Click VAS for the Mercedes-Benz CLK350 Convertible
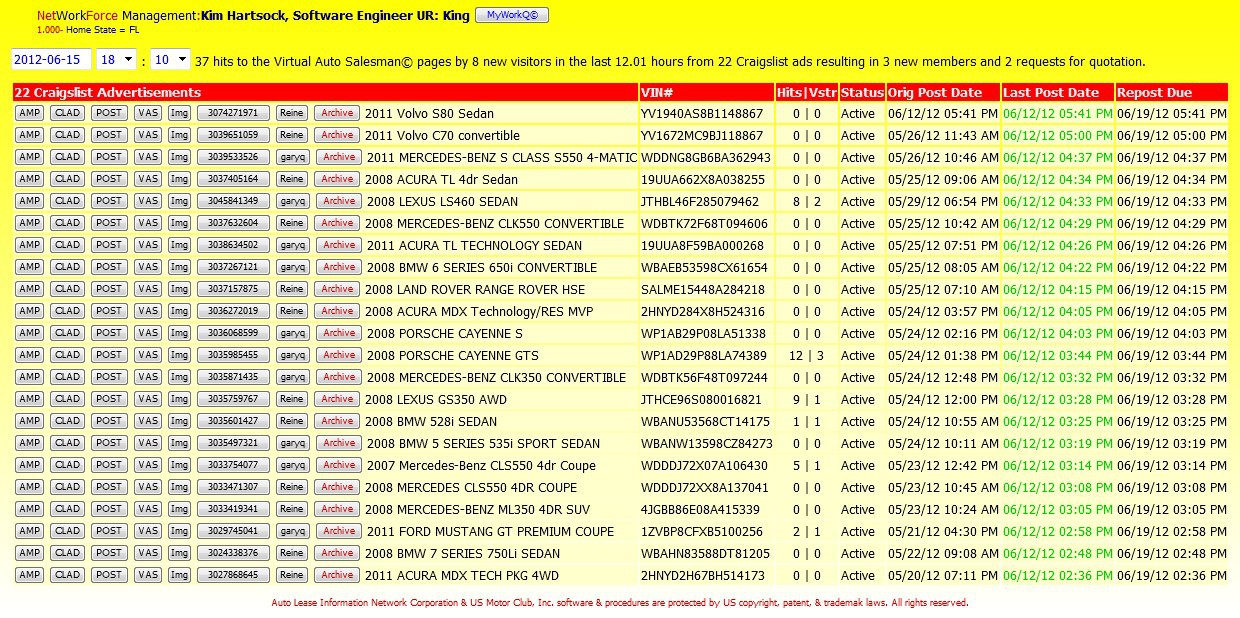The height and width of the screenshot is (618, 1240). pos(148,377)
